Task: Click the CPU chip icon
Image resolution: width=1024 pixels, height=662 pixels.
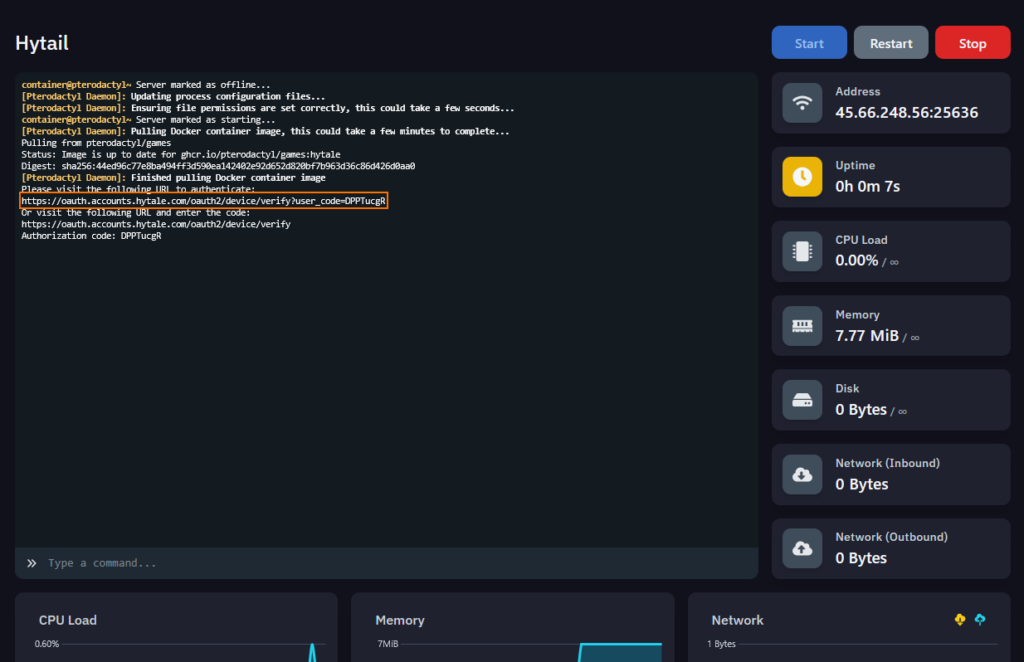Action: tap(802, 251)
